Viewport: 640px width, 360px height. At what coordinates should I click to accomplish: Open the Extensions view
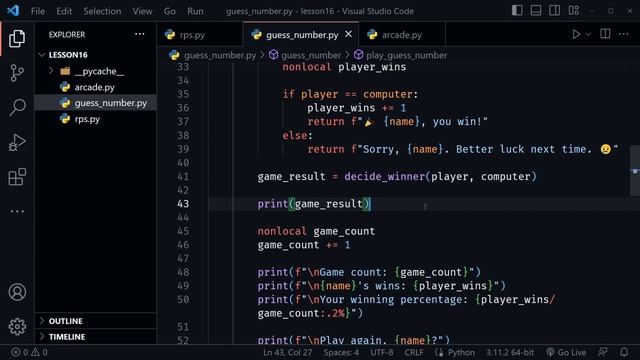(17, 177)
